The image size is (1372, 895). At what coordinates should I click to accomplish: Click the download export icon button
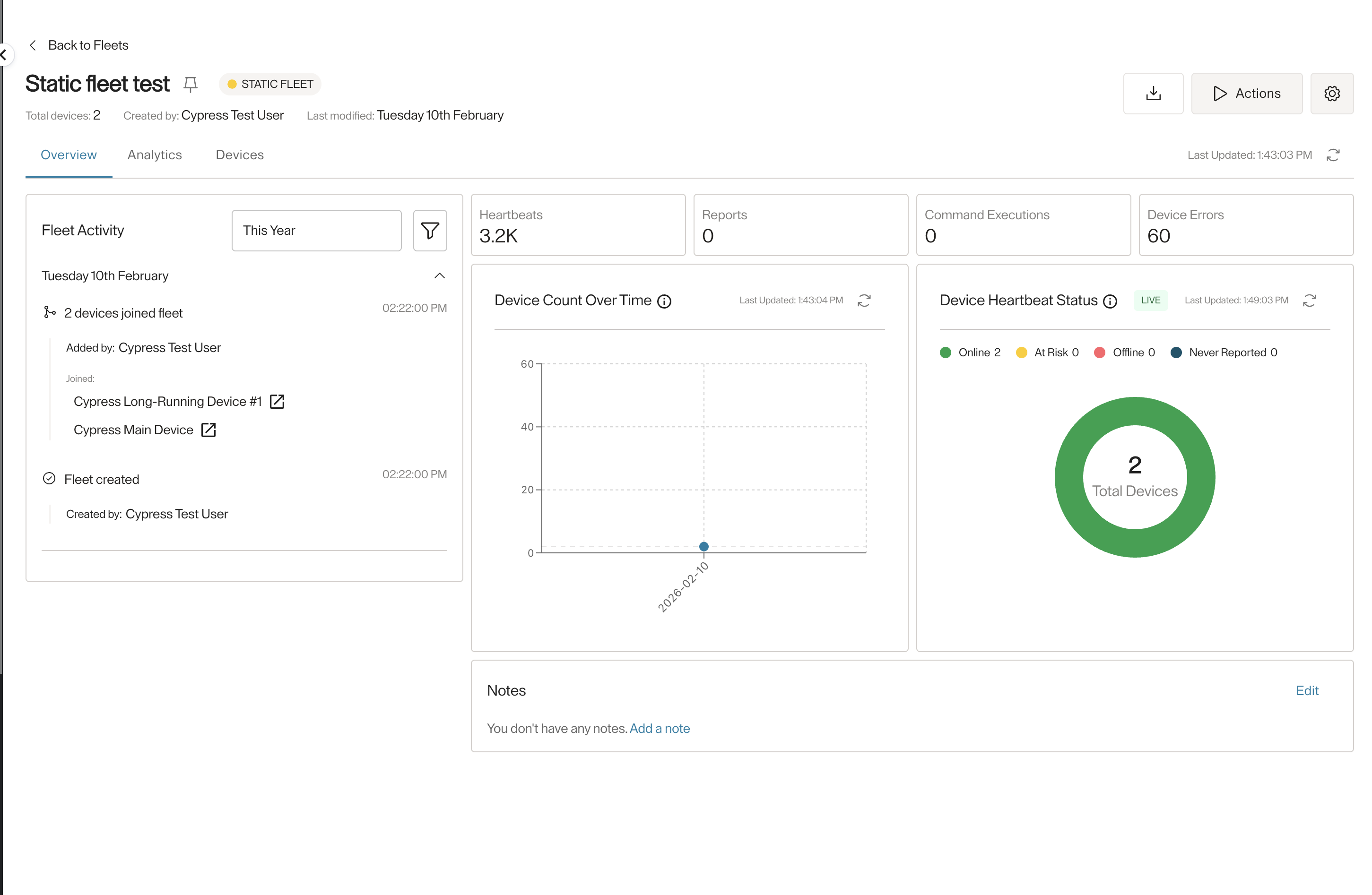1153,94
